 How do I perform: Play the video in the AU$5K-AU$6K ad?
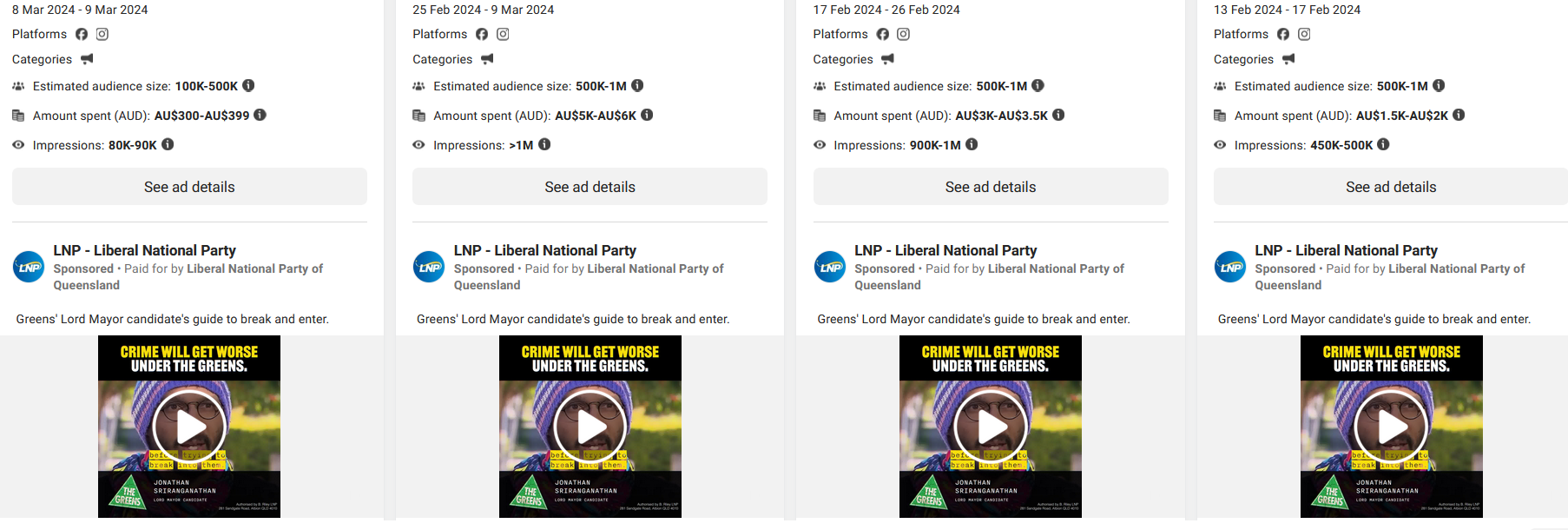590,427
